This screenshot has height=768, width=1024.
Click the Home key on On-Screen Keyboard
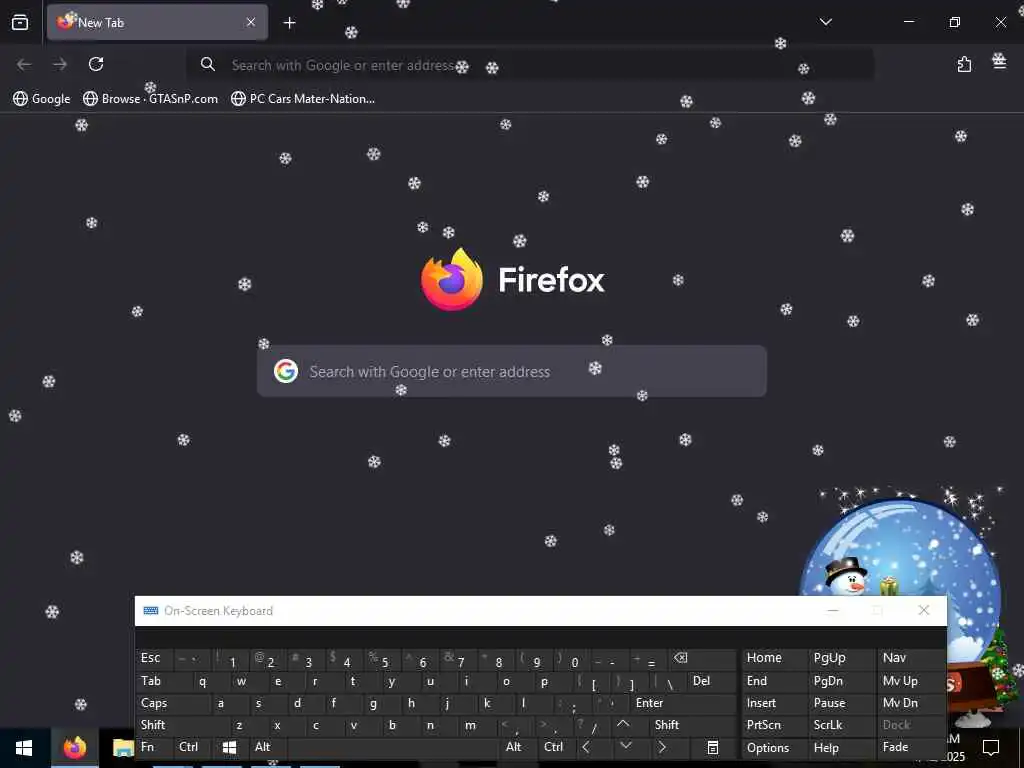pos(774,658)
